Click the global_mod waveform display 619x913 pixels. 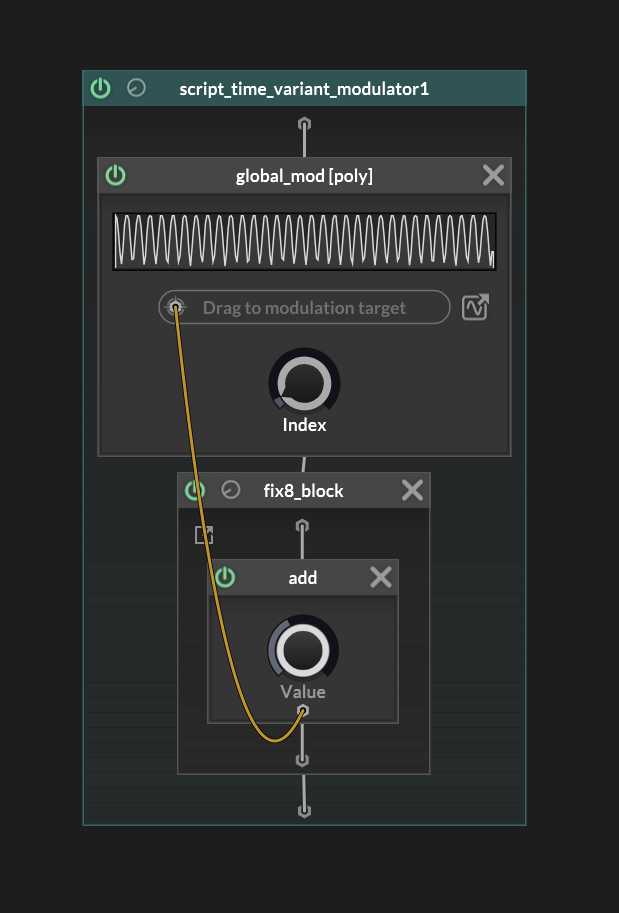[x=304, y=241]
